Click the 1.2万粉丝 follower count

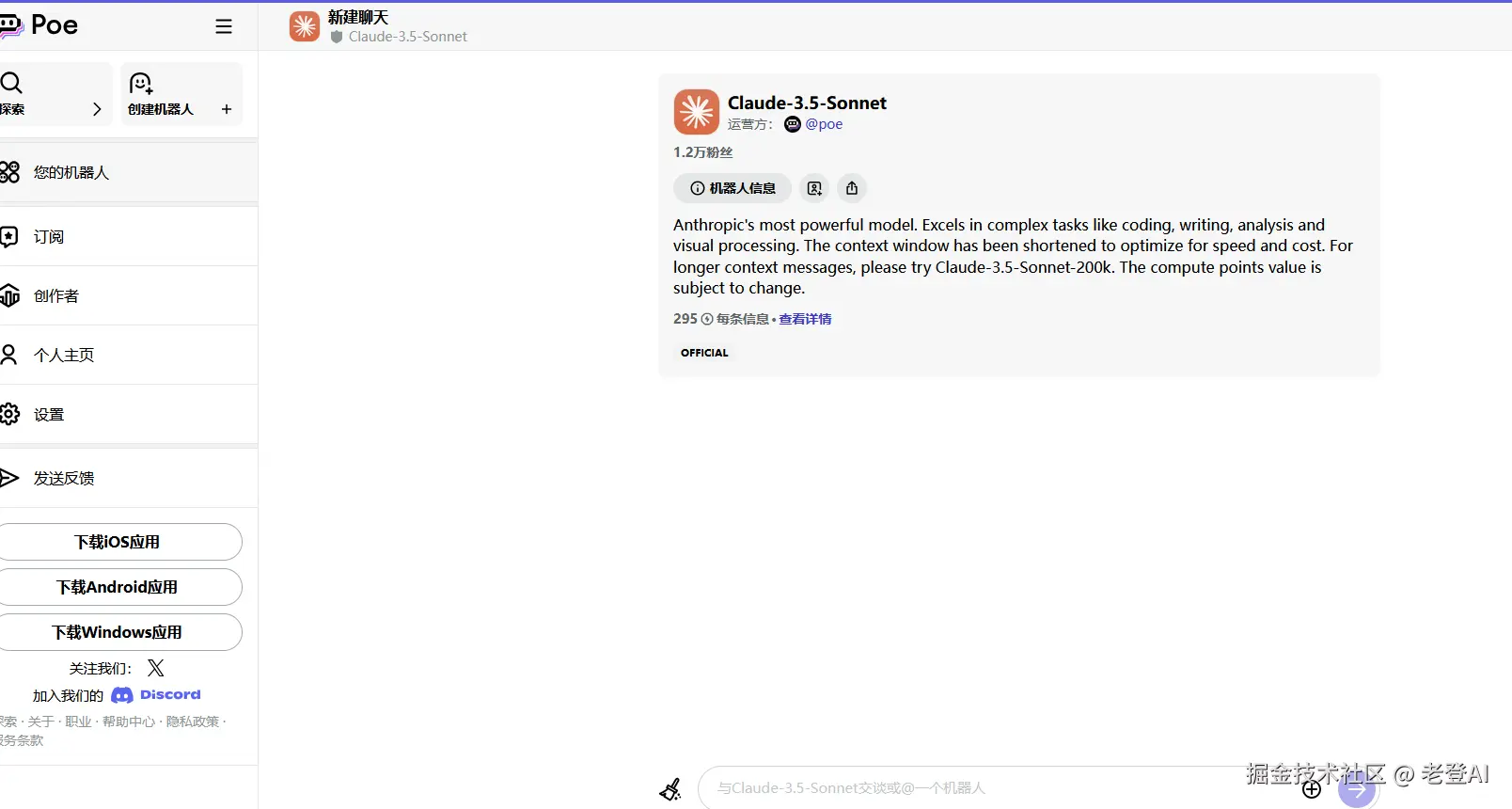pos(703,152)
